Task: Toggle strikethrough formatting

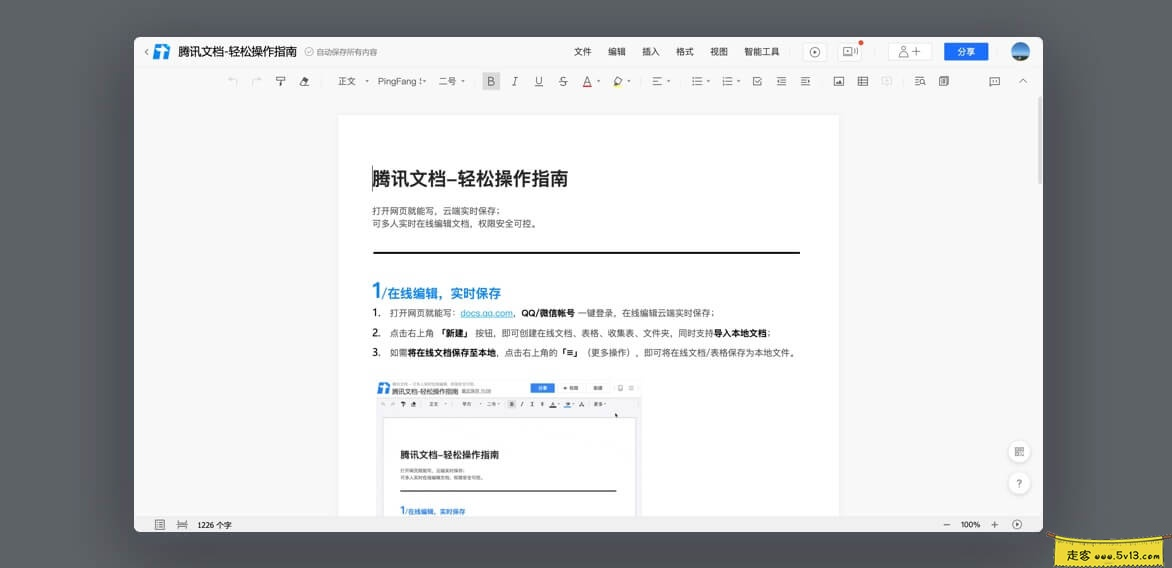Action: [563, 81]
